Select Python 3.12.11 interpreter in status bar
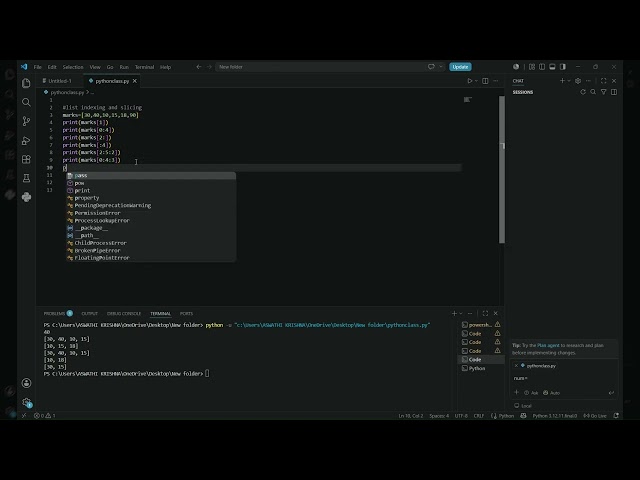 555,416
